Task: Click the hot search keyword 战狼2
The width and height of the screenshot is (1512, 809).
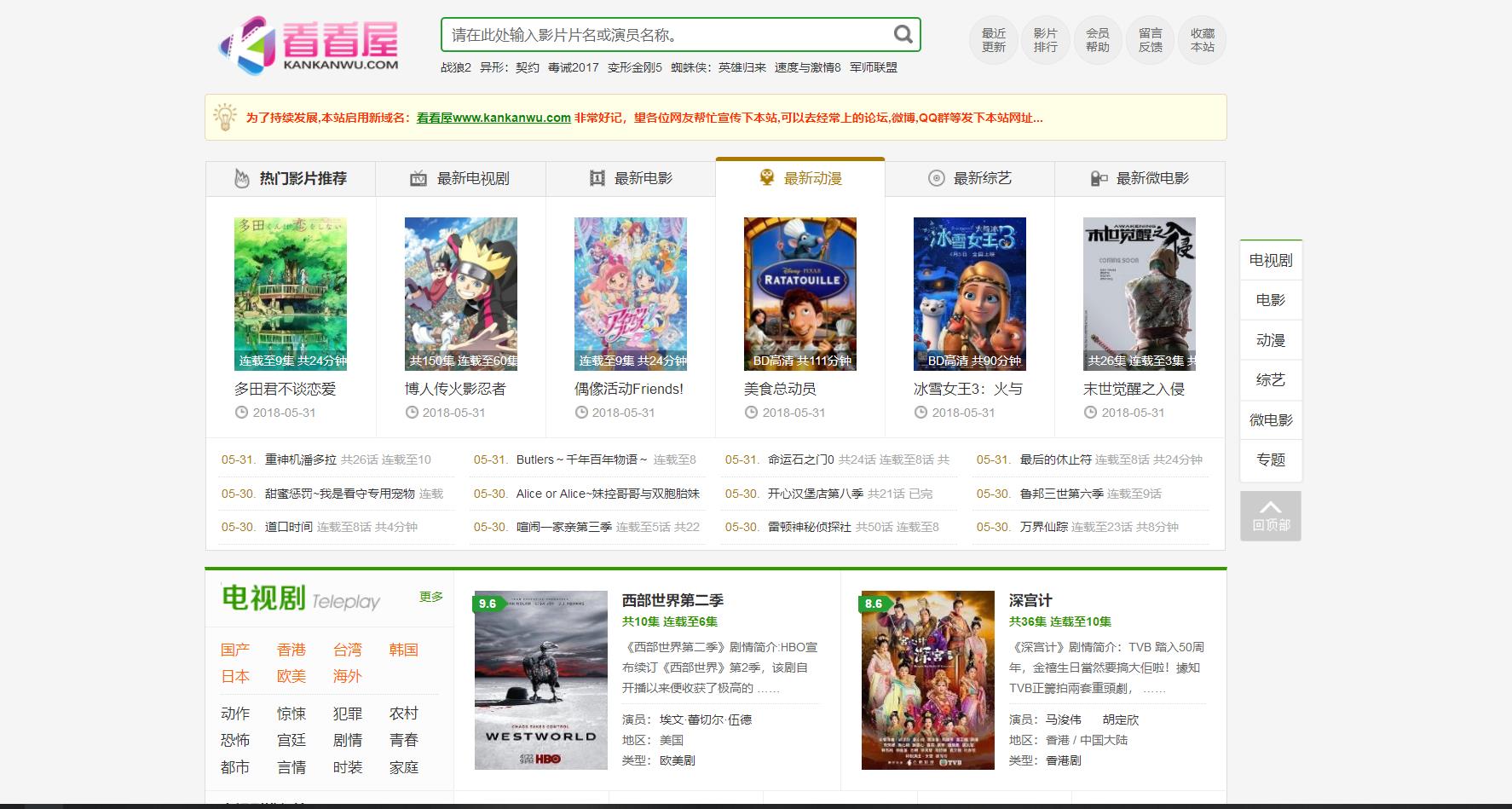Action: click(x=455, y=67)
